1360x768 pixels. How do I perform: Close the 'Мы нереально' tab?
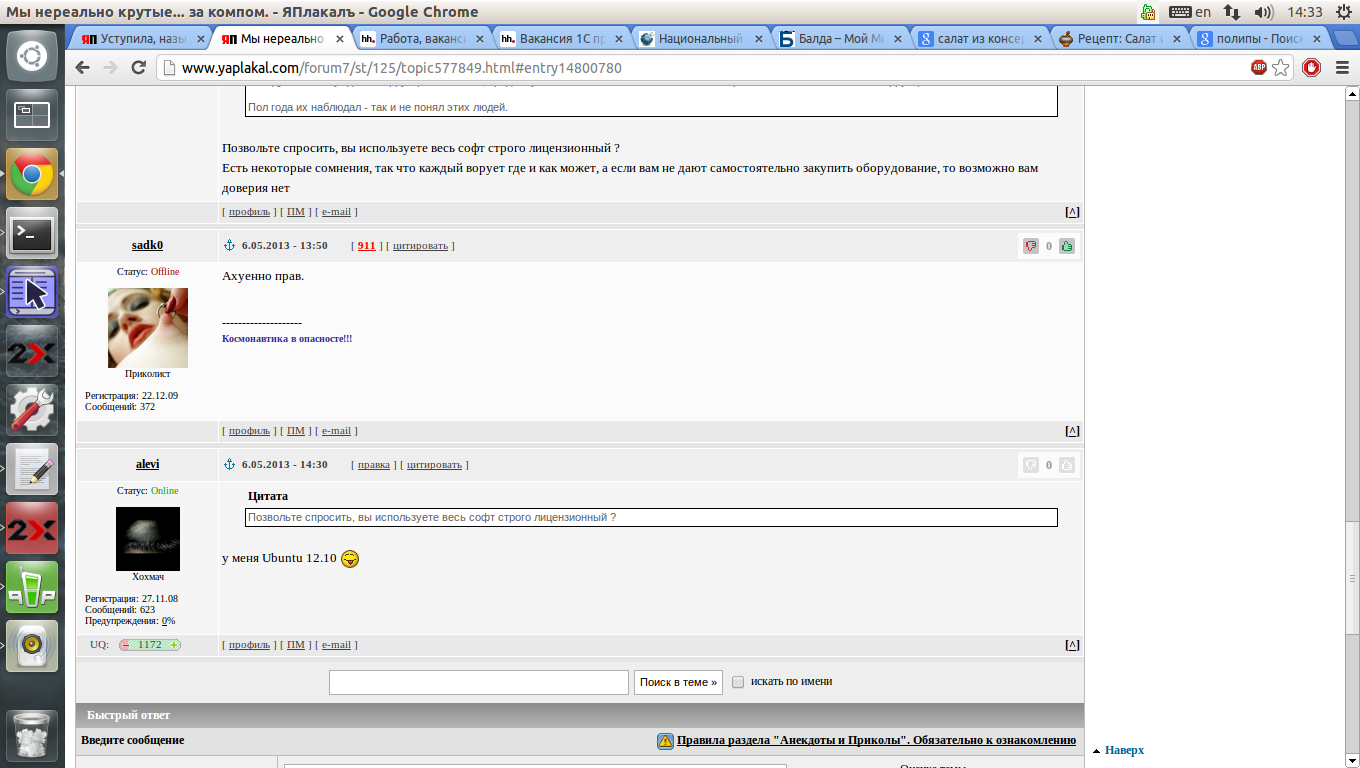click(340, 39)
